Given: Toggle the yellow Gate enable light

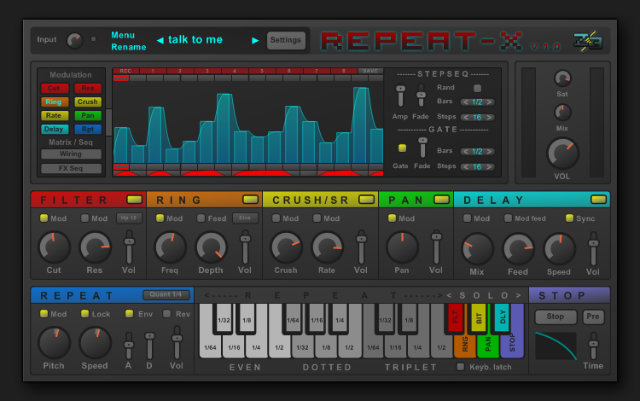Looking at the screenshot, I should [402, 148].
